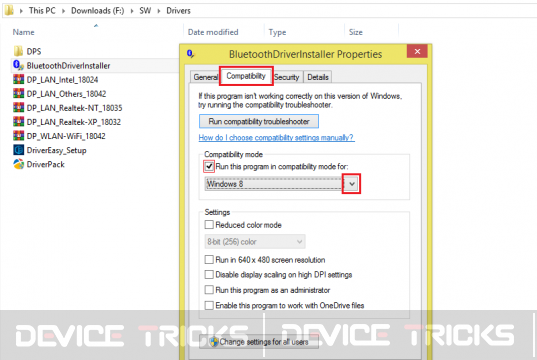Click the folder icon in address bar
This screenshot has height=360, width=537.
click(x=9, y=10)
